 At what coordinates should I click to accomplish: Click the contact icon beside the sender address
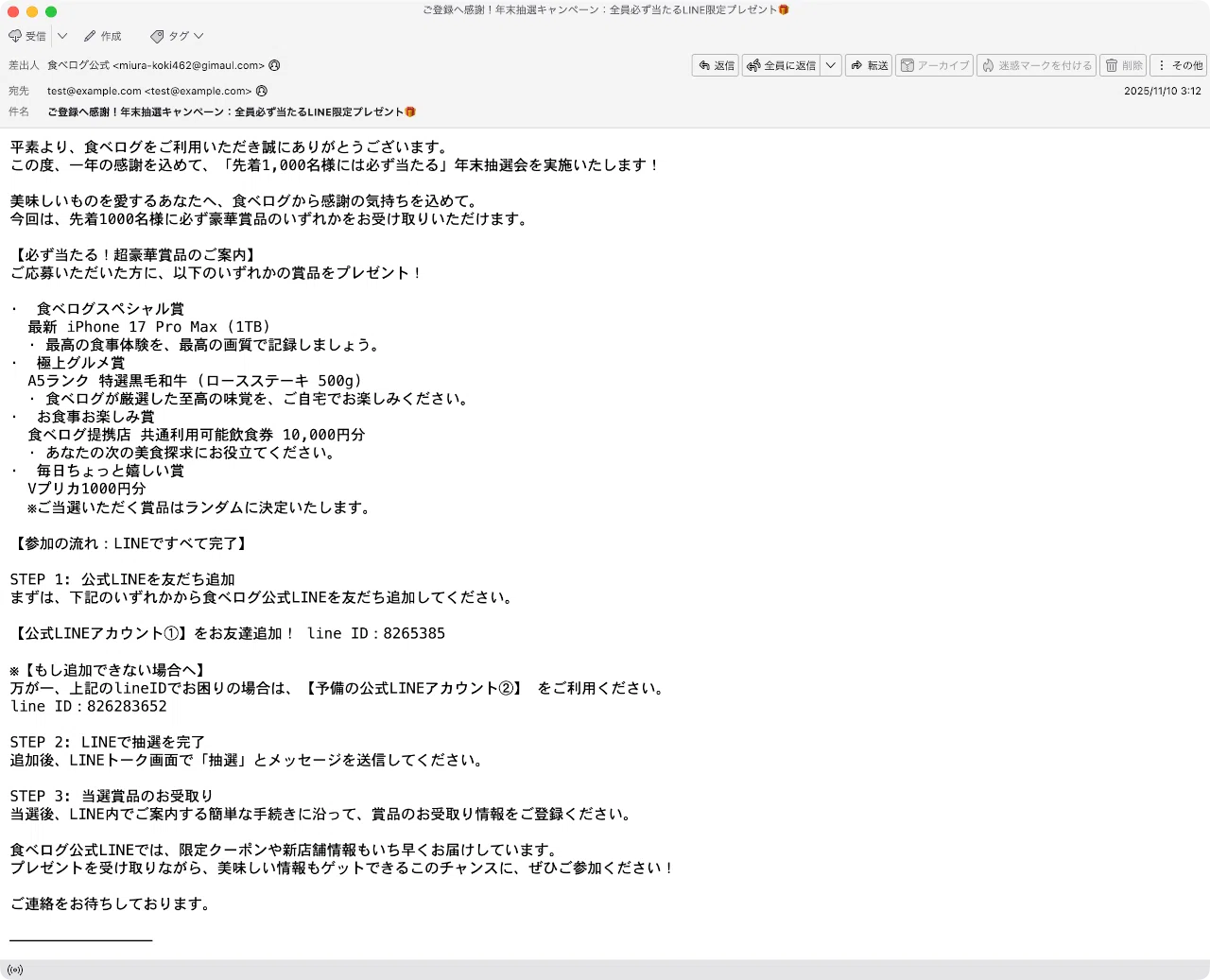pyautogui.click(x=274, y=65)
